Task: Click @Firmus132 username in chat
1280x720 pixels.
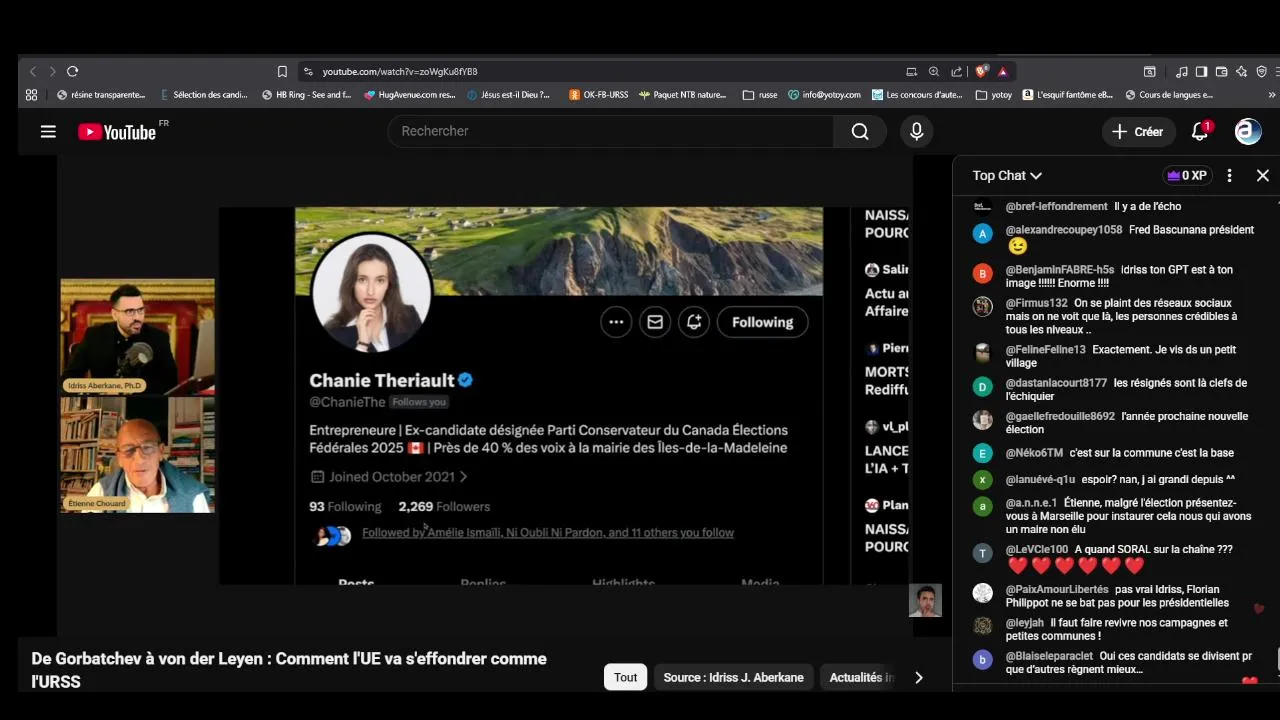Action: (1037, 303)
